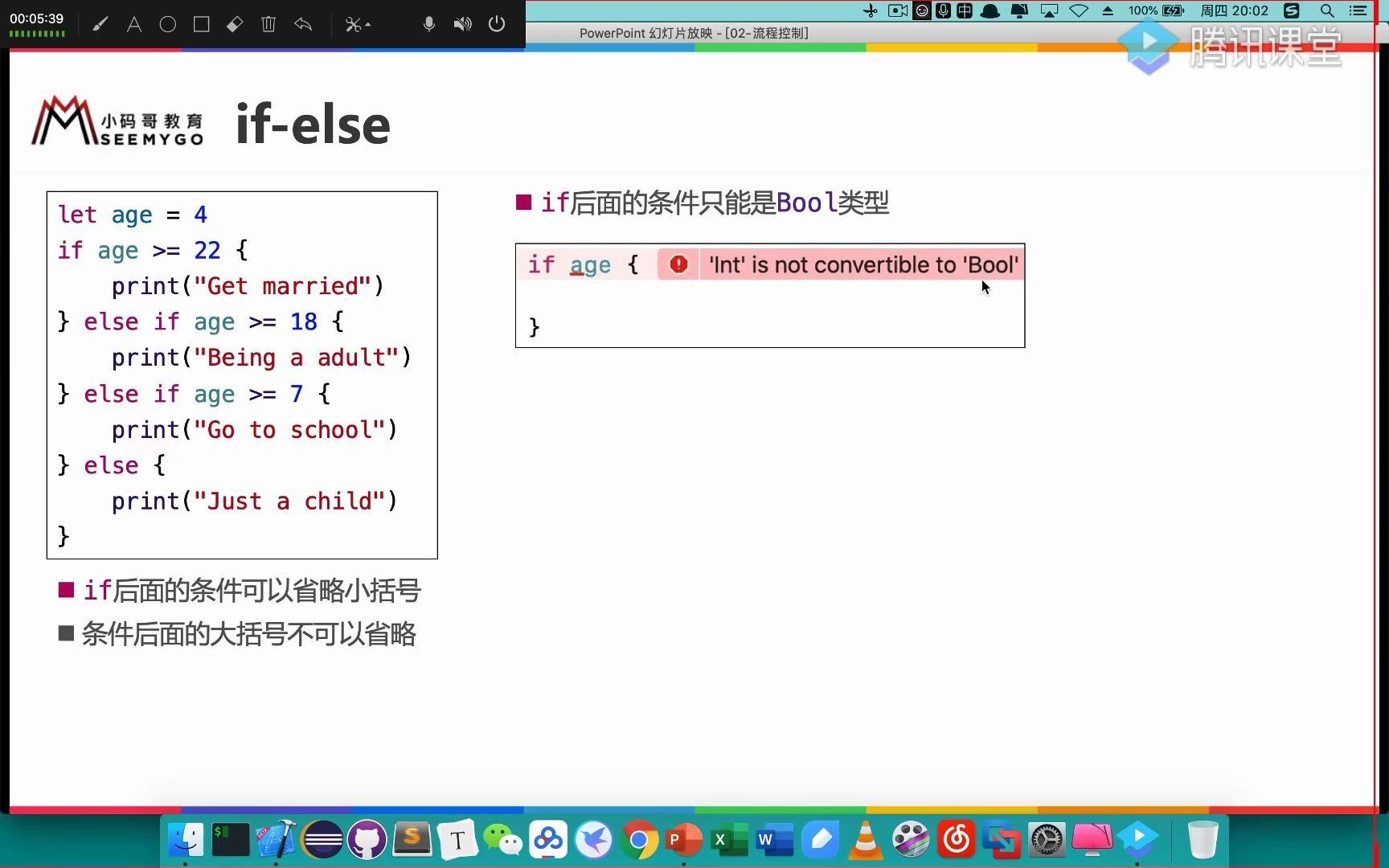The image size is (1389, 868).
Task: Launch Google Chrome from the dock
Action: [x=639, y=840]
